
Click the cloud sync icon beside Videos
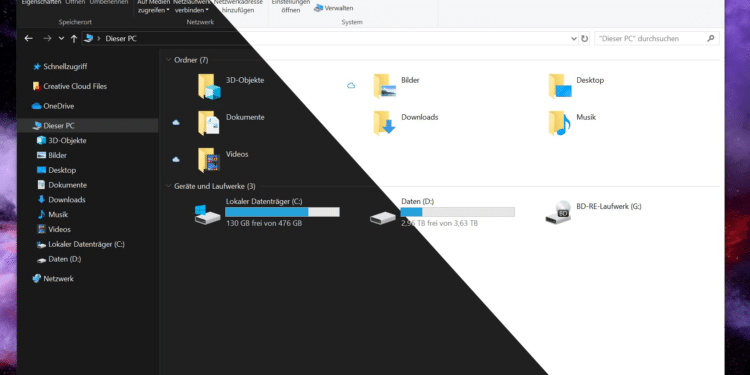(x=176, y=159)
